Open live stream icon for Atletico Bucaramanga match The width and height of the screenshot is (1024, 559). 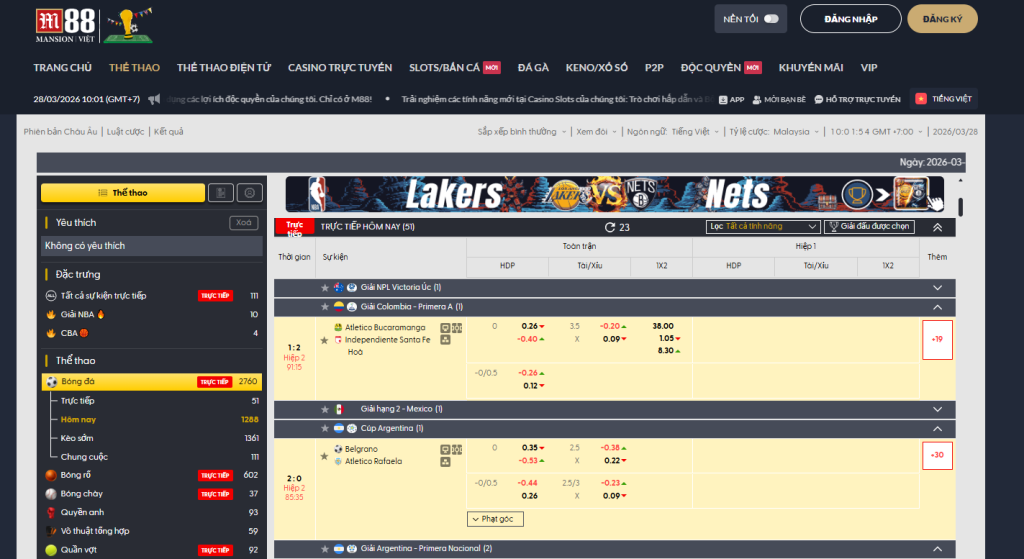point(445,328)
